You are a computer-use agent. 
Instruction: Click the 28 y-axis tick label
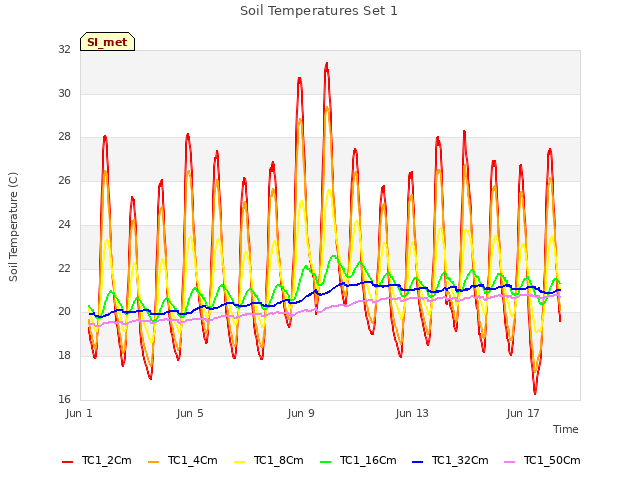[x=64, y=137]
